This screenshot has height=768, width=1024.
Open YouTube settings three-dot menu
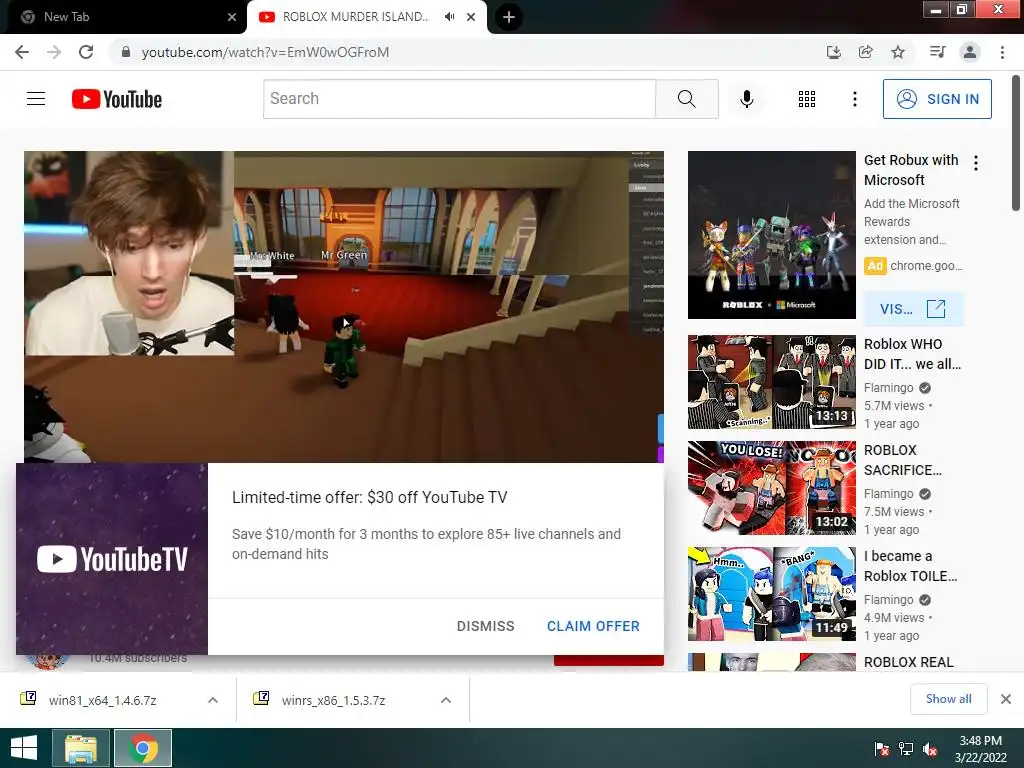(x=854, y=99)
